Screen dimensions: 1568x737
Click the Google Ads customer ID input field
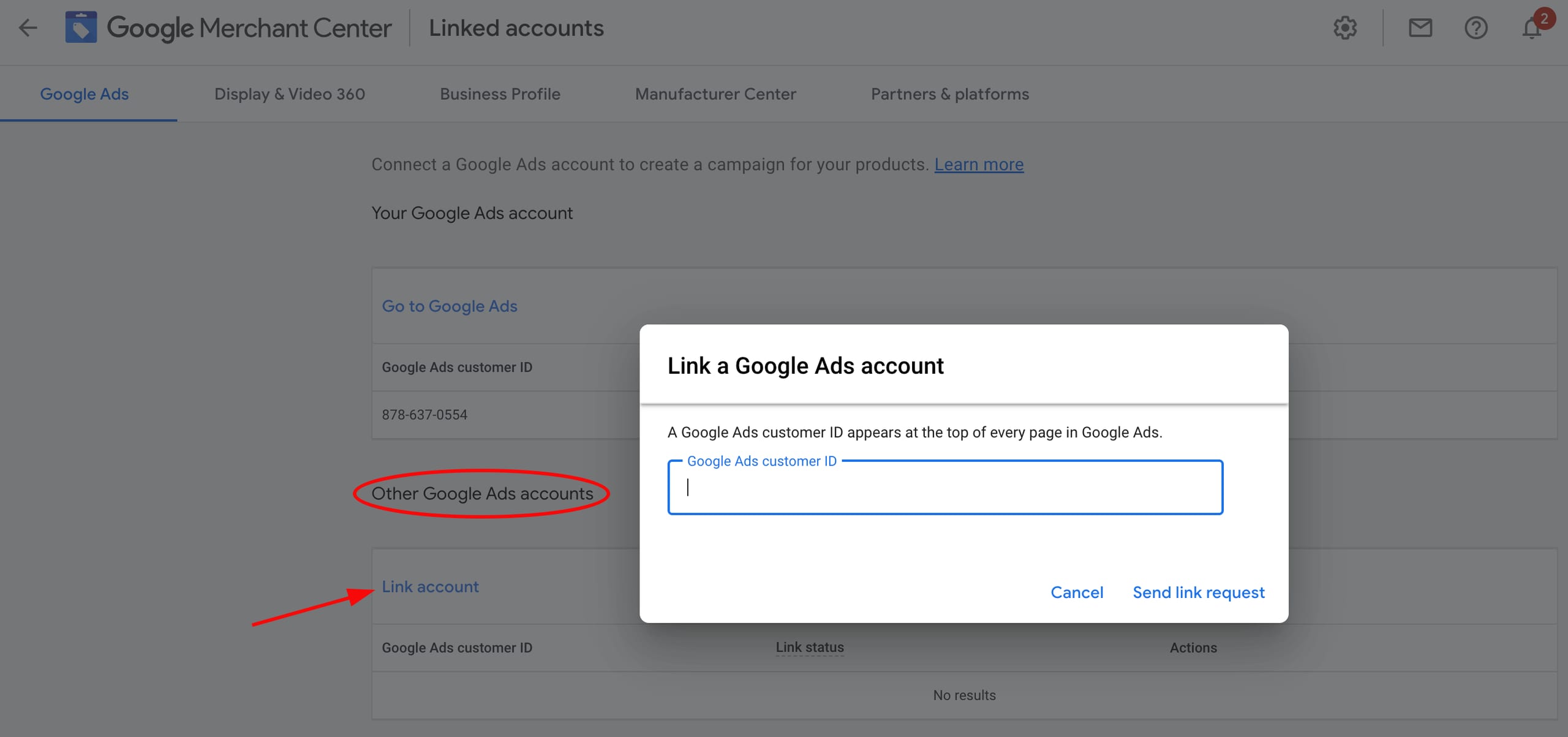pyautogui.click(x=944, y=488)
